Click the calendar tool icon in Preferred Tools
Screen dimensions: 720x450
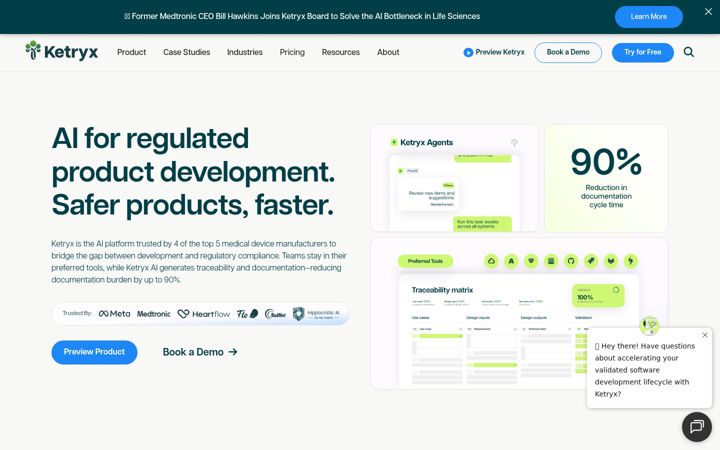pyautogui.click(x=551, y=261)
